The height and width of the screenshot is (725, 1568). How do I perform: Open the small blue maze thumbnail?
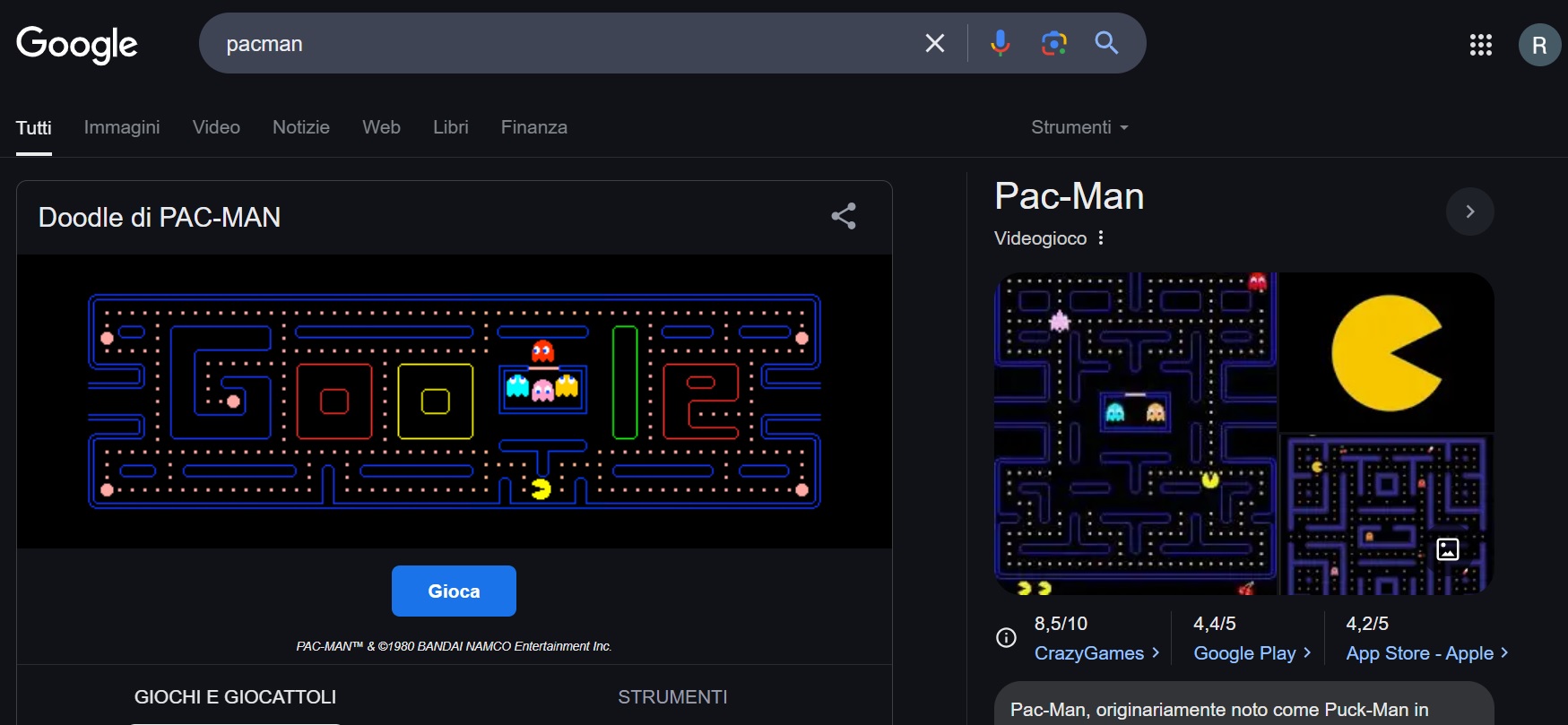click(1387, 515)
